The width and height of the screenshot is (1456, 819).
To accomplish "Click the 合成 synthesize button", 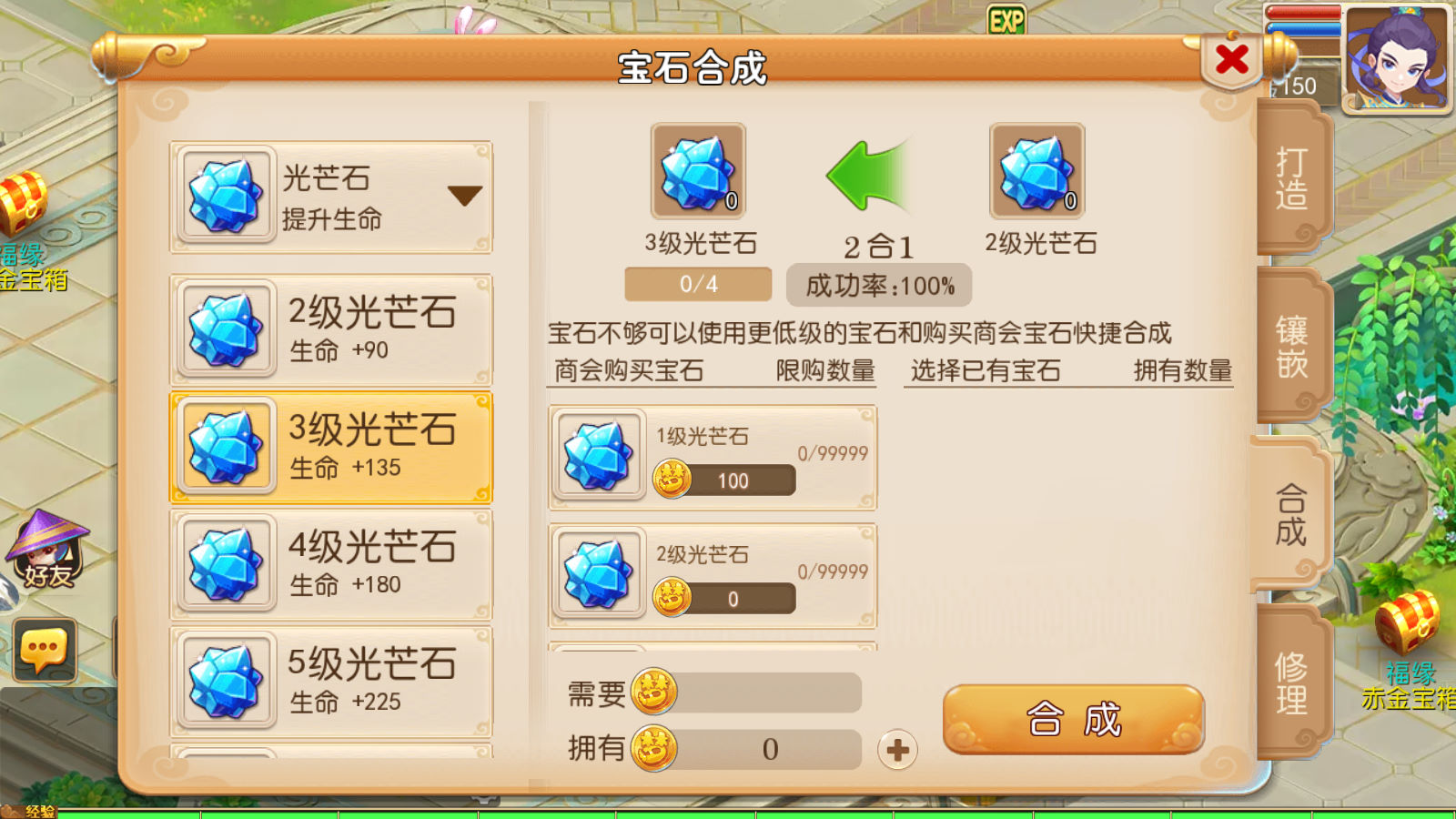I will (1074, 720).
